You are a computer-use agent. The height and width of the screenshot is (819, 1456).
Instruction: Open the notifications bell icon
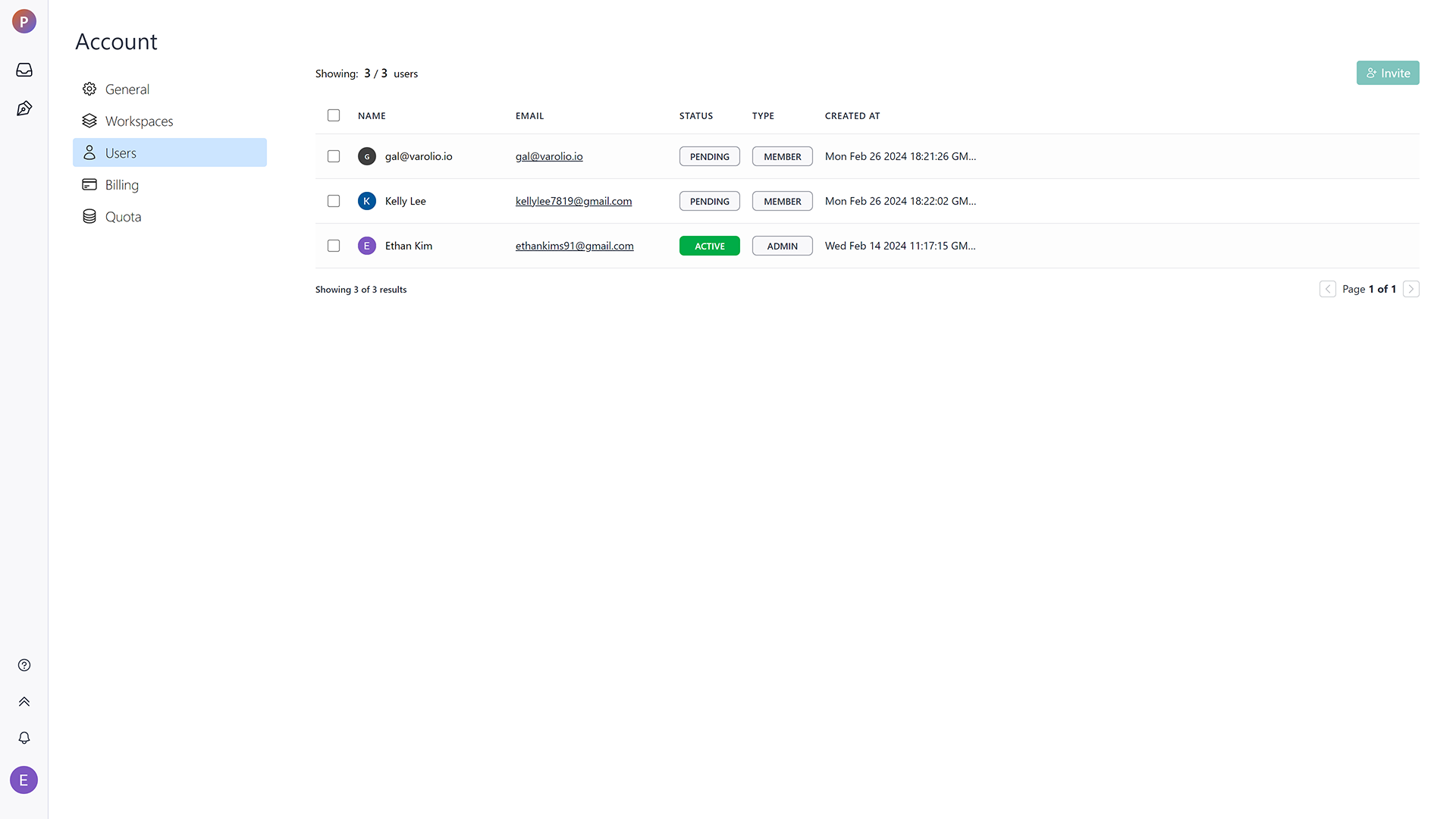(x=24, y=738)
